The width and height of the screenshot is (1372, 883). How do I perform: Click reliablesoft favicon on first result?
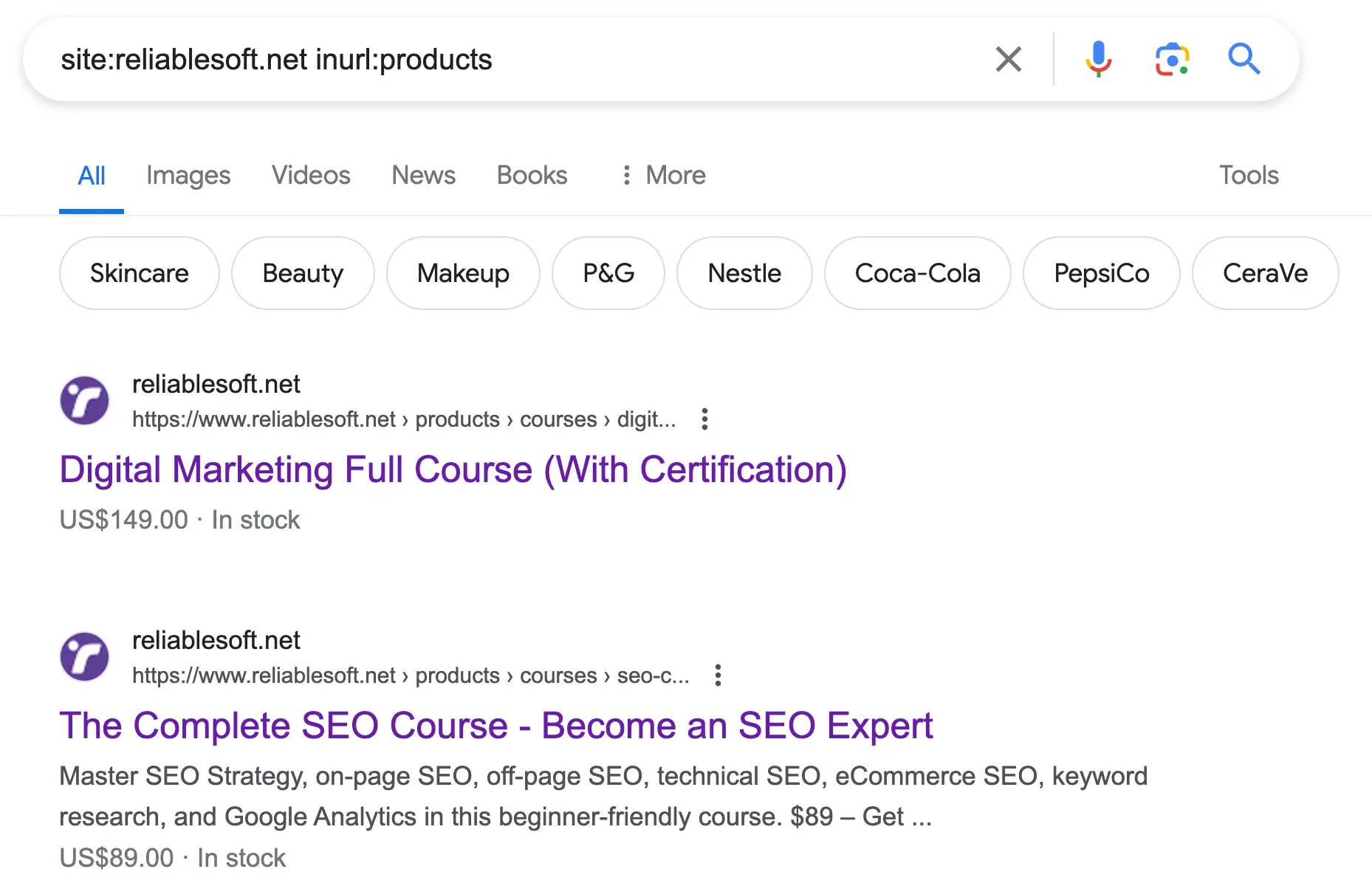tap(84, 401)
